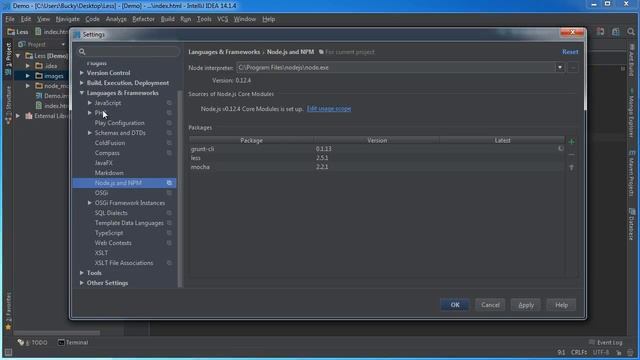Viewport: 640px width, 360px height.
Task: Click the Latest column header
Action: click(x=502, y=140)
